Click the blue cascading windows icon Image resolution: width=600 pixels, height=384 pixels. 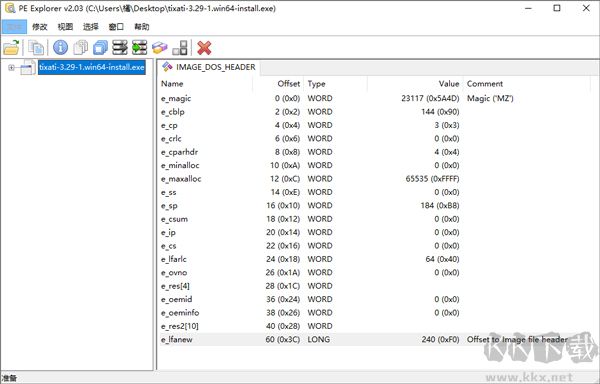tap(100, 47)
